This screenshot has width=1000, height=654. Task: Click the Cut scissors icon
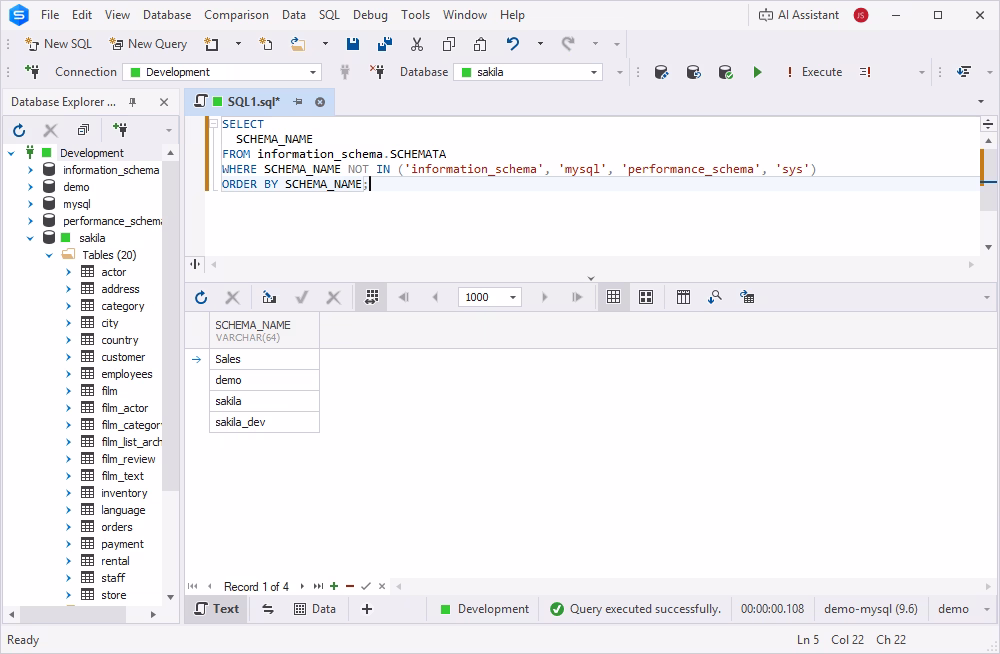[x=417, y=44]
